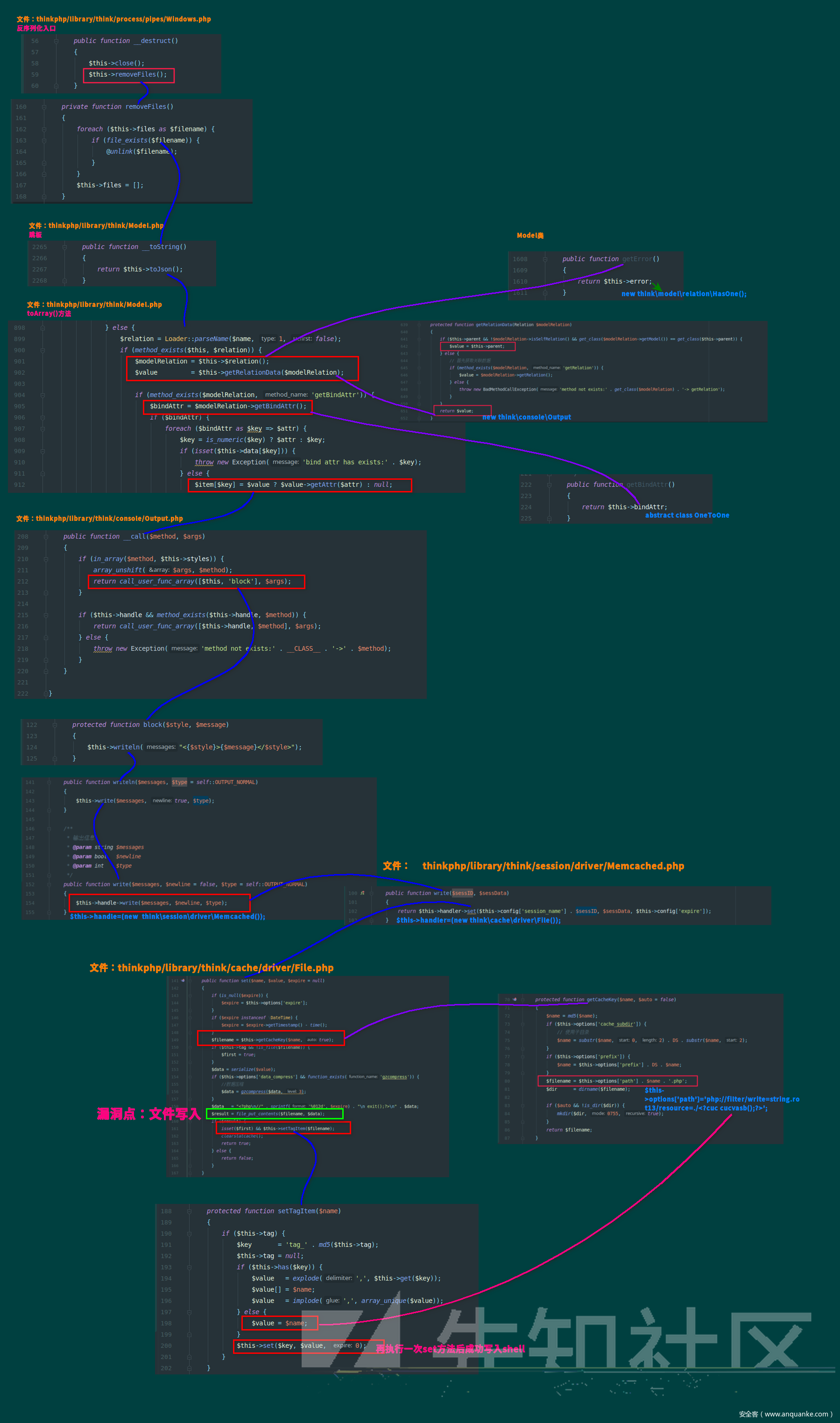Click the $filename = $this->getCacheKey line
Image resolution: width=840 pixels, height=1423 pixels.
(272, 1039)
